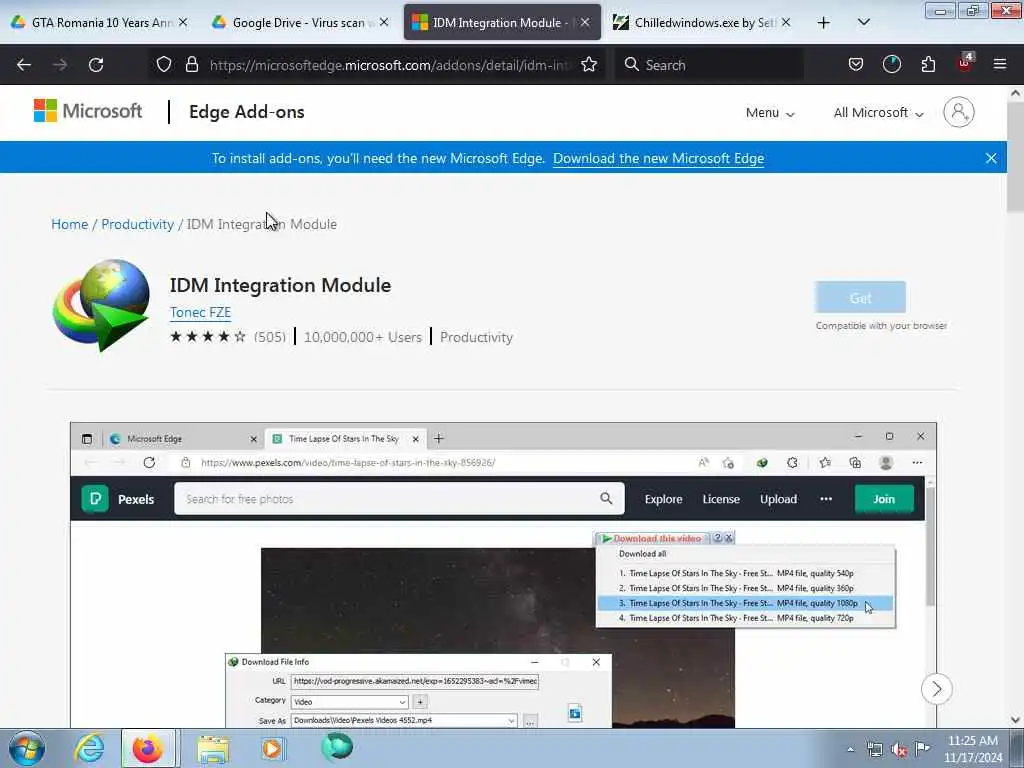Screen dimensions: 1024x768
Task: Click the star rating (505)
Action: 227,337
